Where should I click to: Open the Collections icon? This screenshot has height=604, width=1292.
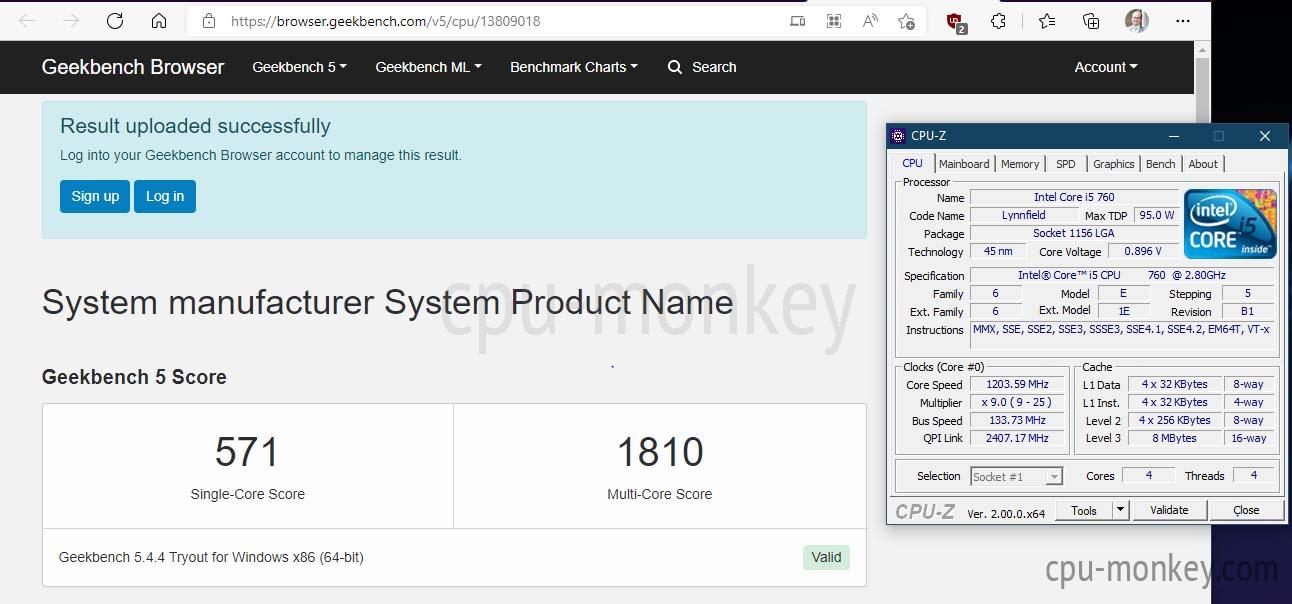point(1091,21)
